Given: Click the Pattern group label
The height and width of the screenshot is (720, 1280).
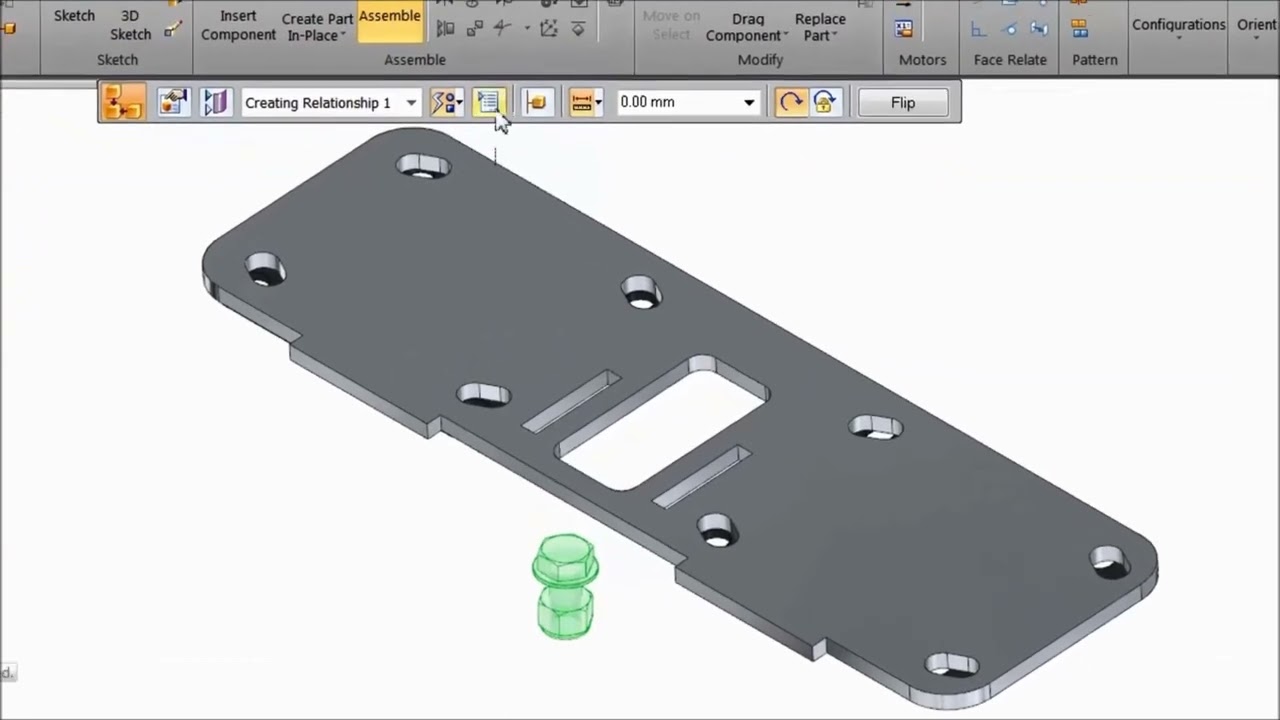Looking at the screenshot, I should pos(1095,60).
